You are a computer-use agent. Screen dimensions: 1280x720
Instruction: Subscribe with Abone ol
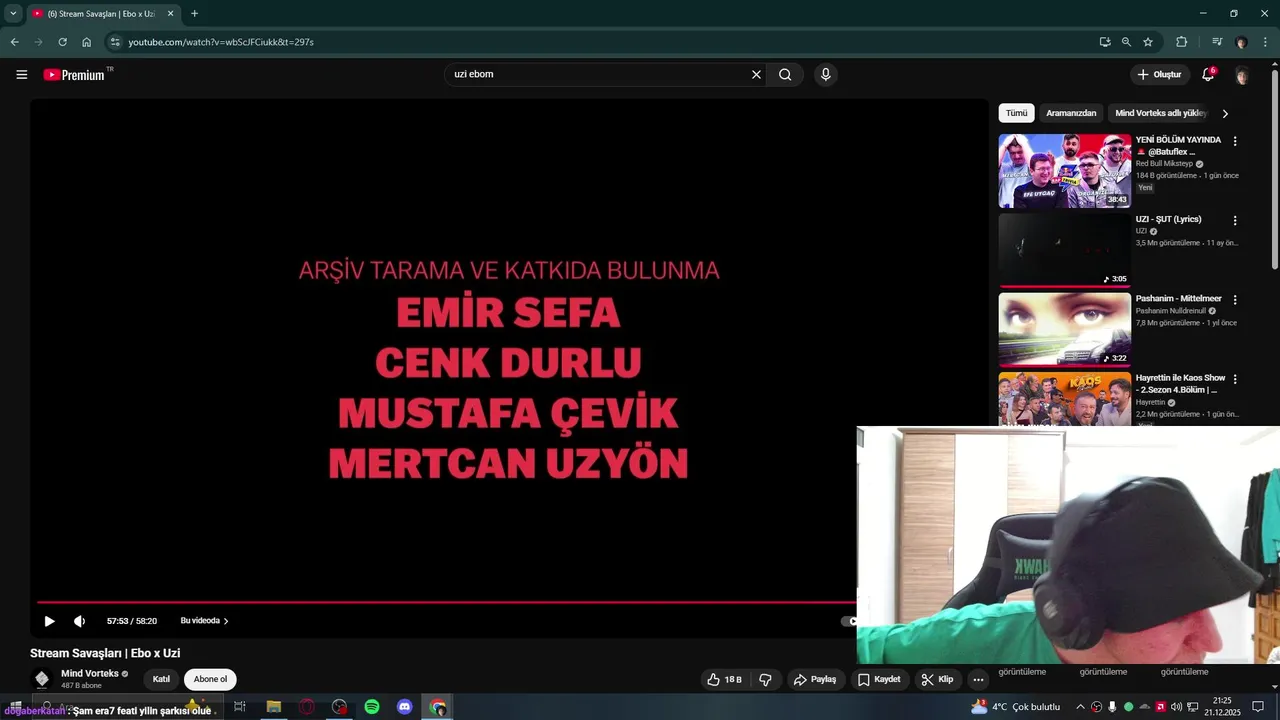tap(210, 679)
